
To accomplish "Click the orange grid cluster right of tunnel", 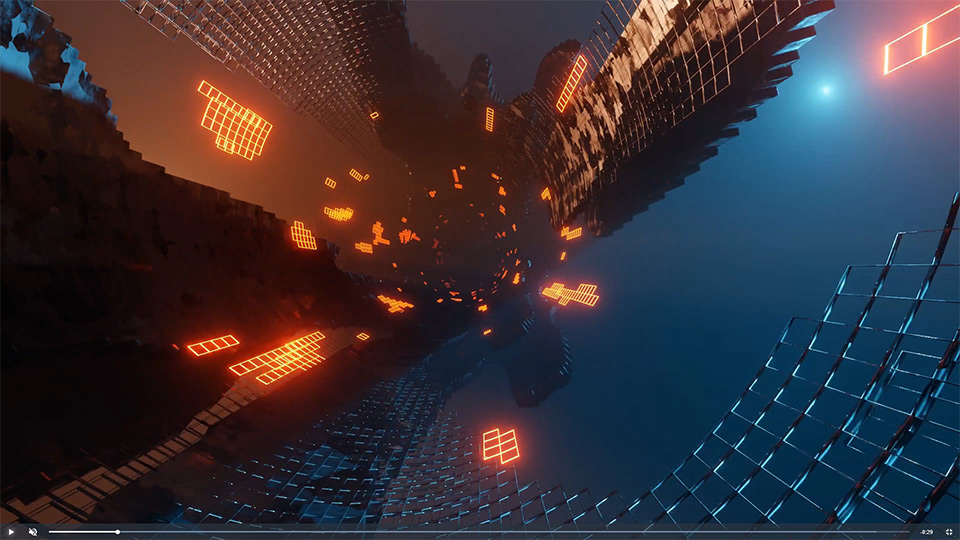I will click(570, 294).
